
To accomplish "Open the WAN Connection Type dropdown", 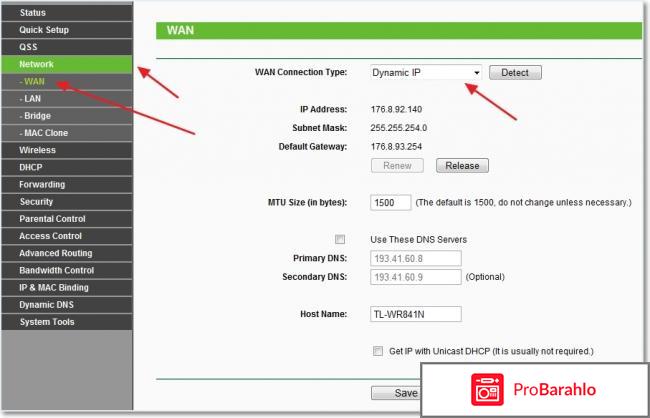I will pyautogui.click(x=426, y=73).
